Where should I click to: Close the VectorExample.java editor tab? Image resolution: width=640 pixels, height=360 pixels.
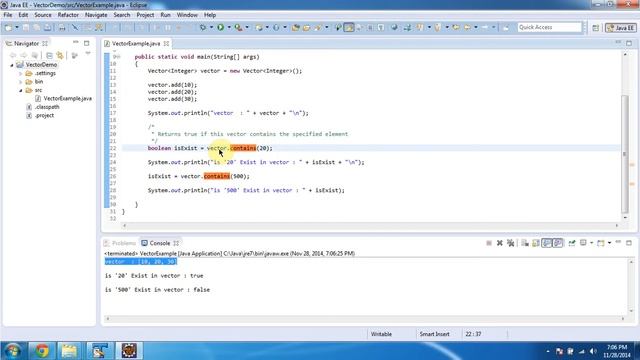[x=166, y=43]
